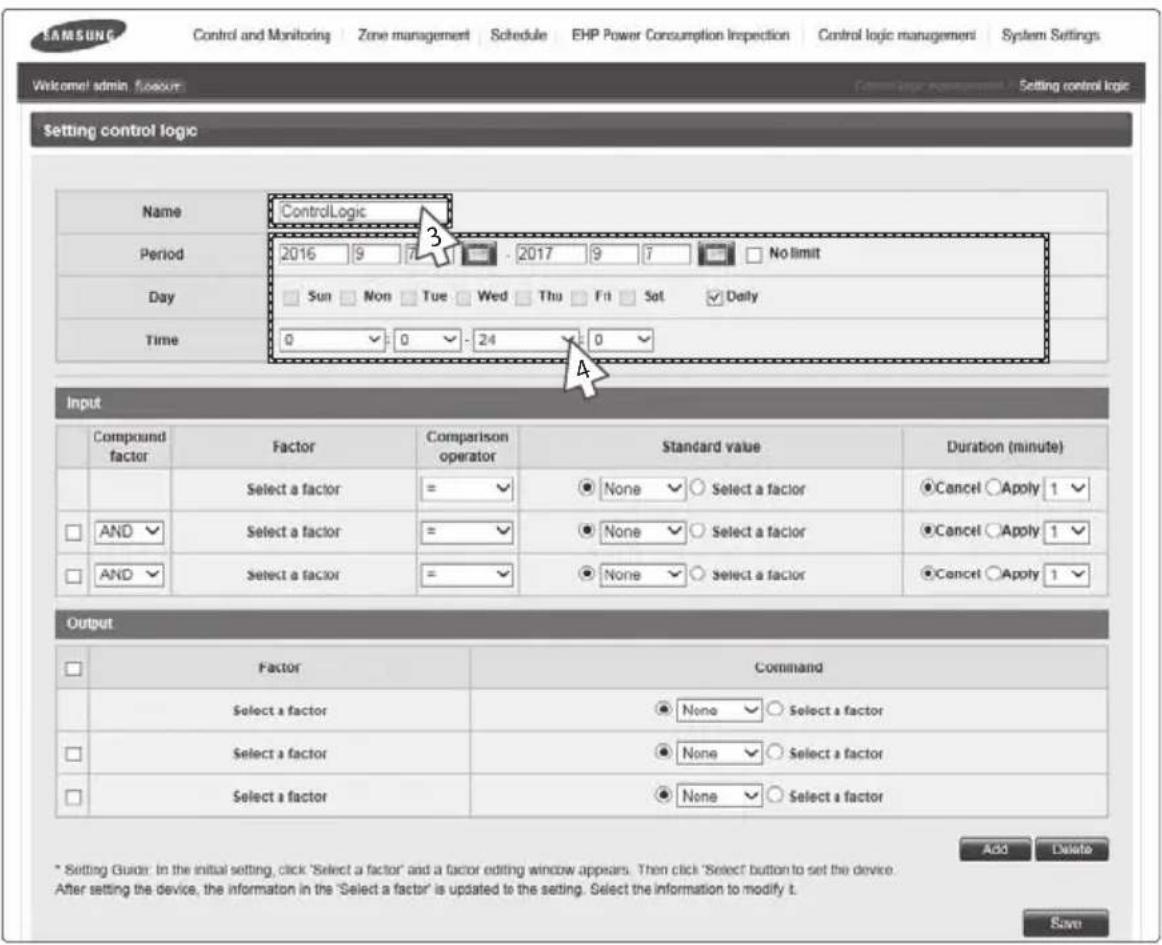This screenshot has height=945, width=1162.
Task: Open the end hour dropdown showing 24
Action: pyautogui.click(x=525, y=340)
